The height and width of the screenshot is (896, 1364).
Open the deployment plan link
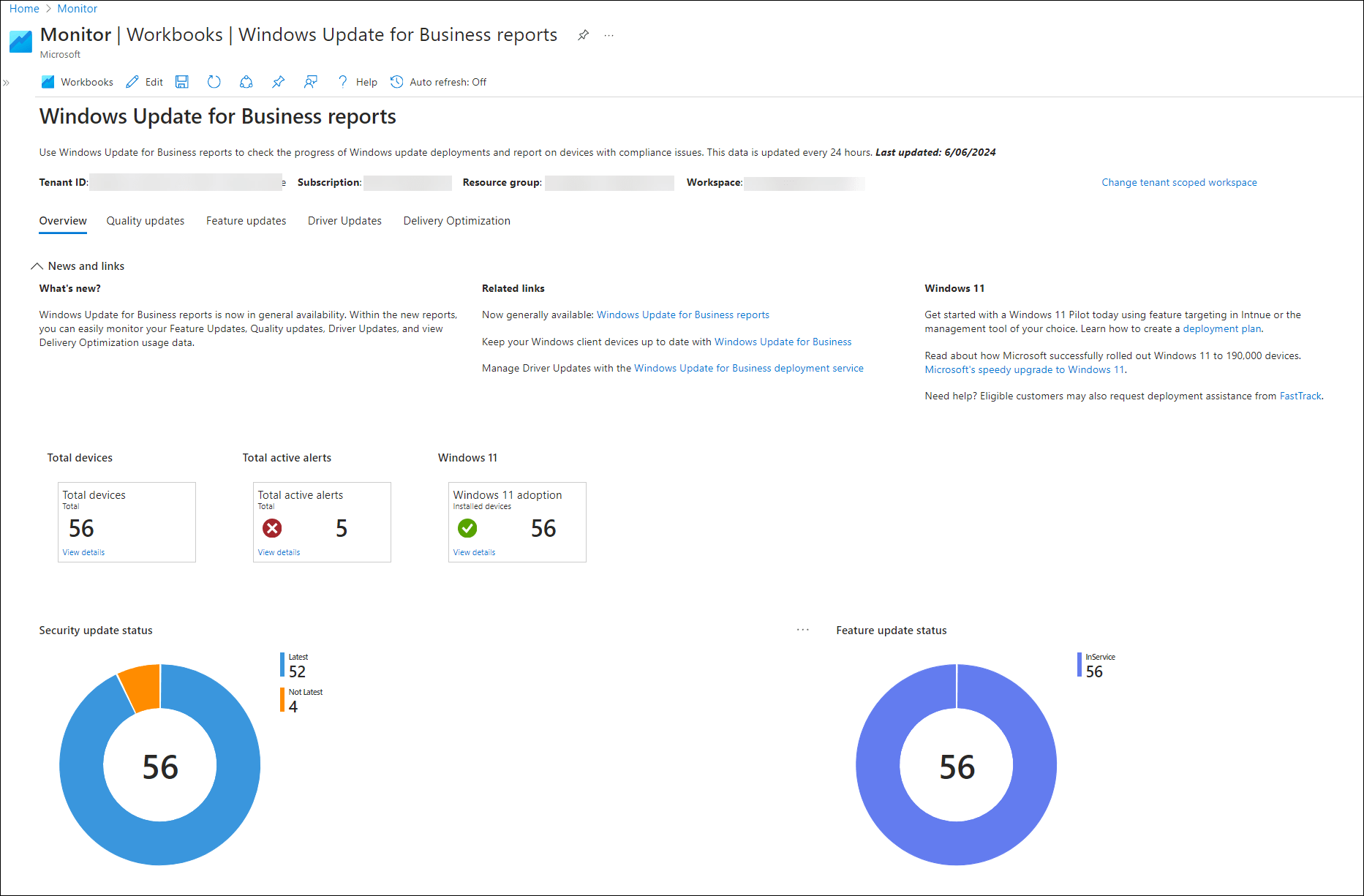(1222, 328)
